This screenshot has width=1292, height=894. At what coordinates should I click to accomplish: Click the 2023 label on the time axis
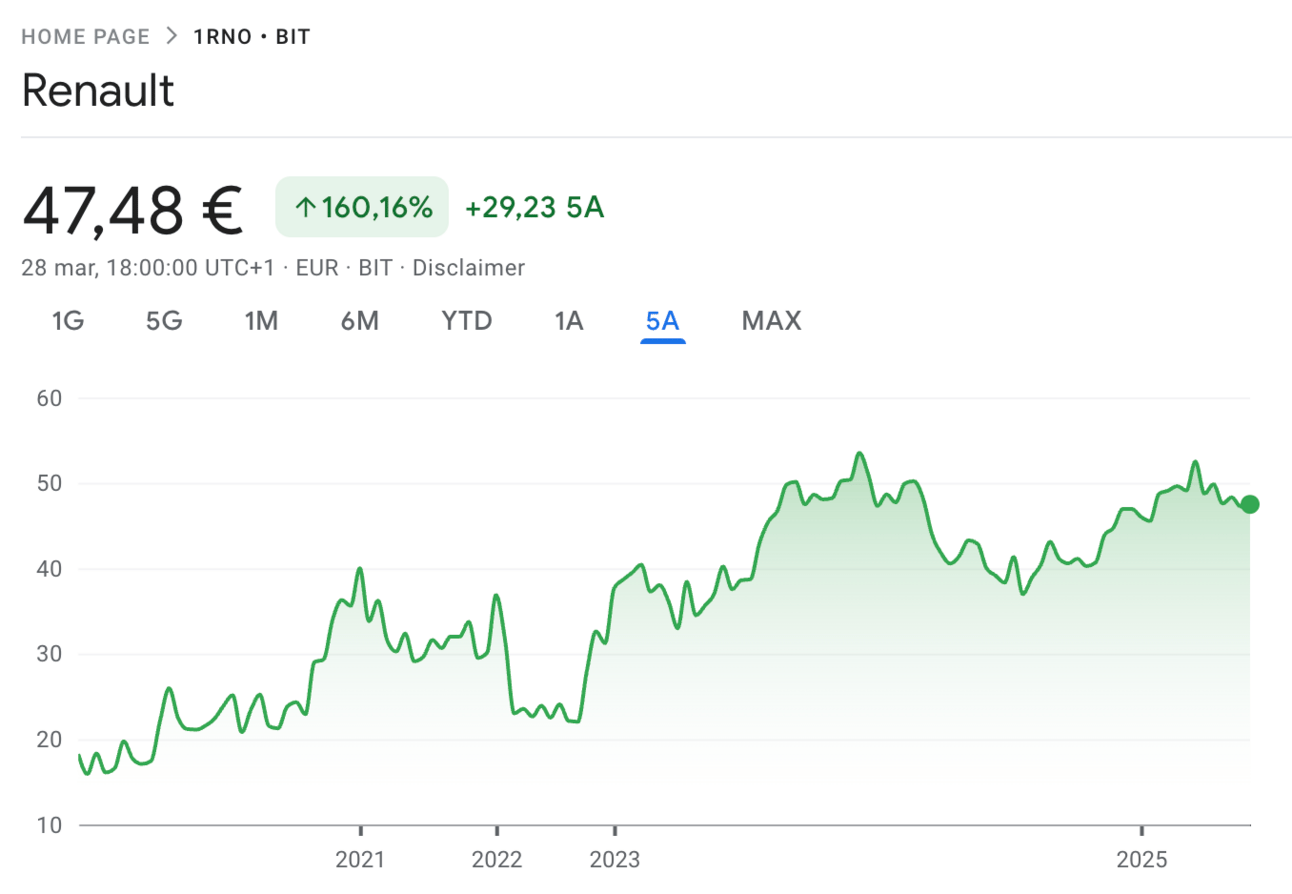click(615, 859)
